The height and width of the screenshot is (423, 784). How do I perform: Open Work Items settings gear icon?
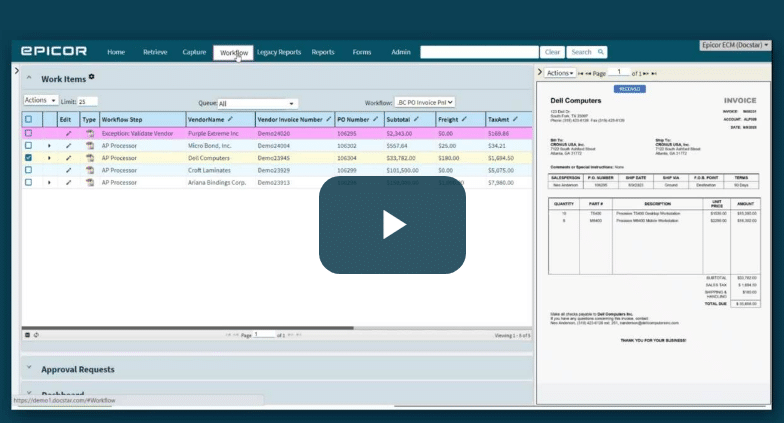pyautogui.click(x=92, y=77)
